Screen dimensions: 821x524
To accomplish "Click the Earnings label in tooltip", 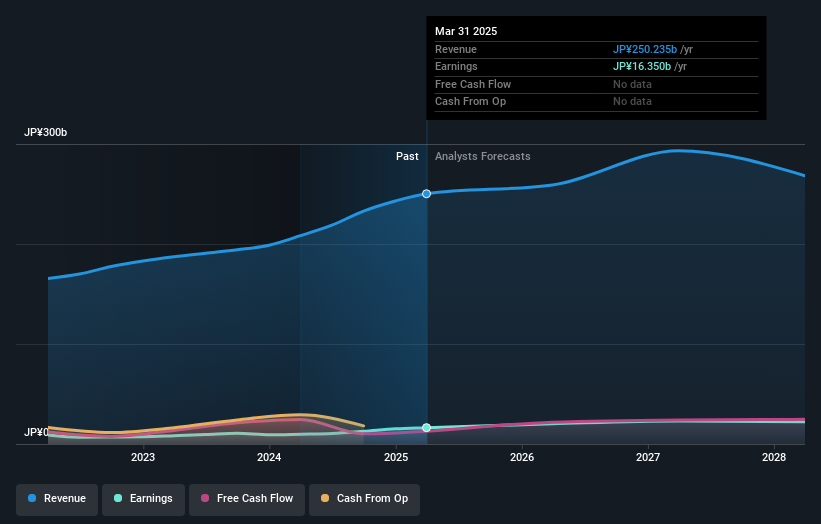I will (456, 66).
